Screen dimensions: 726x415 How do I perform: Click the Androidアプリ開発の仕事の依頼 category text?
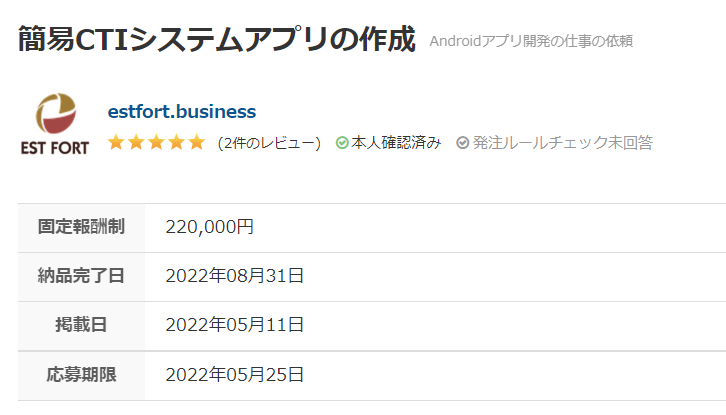pyautogui.click(x=531, y=41)
